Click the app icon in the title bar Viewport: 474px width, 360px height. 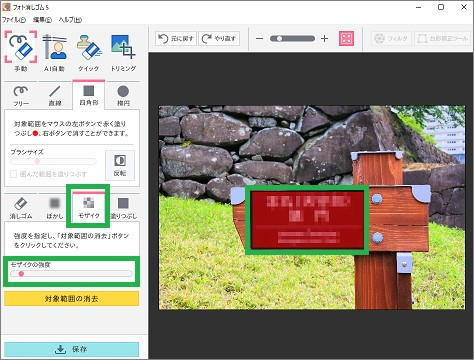(x=6, y=7)
